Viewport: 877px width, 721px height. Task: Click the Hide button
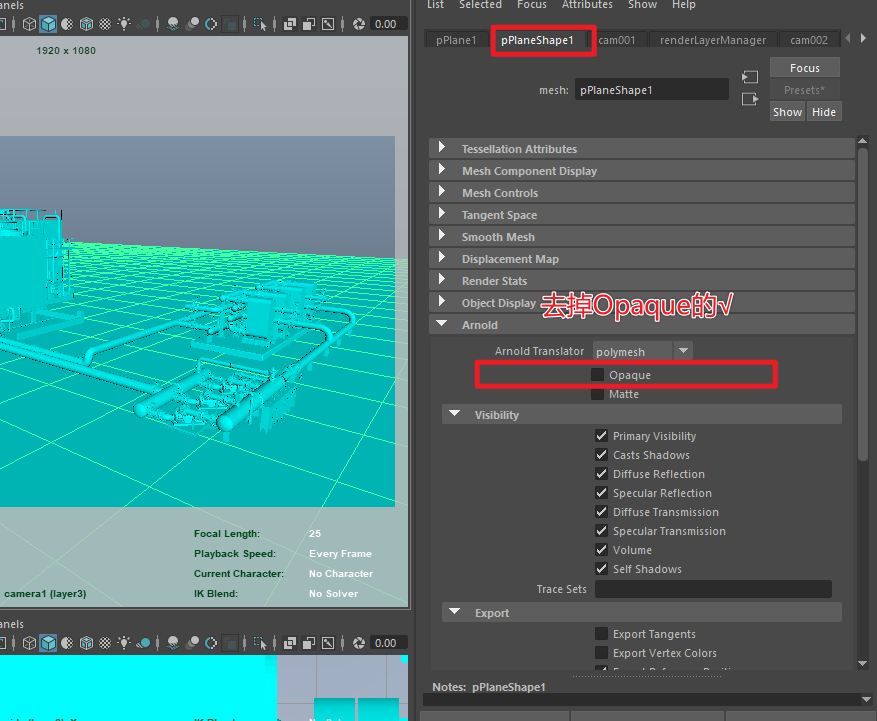coord(824,112)
